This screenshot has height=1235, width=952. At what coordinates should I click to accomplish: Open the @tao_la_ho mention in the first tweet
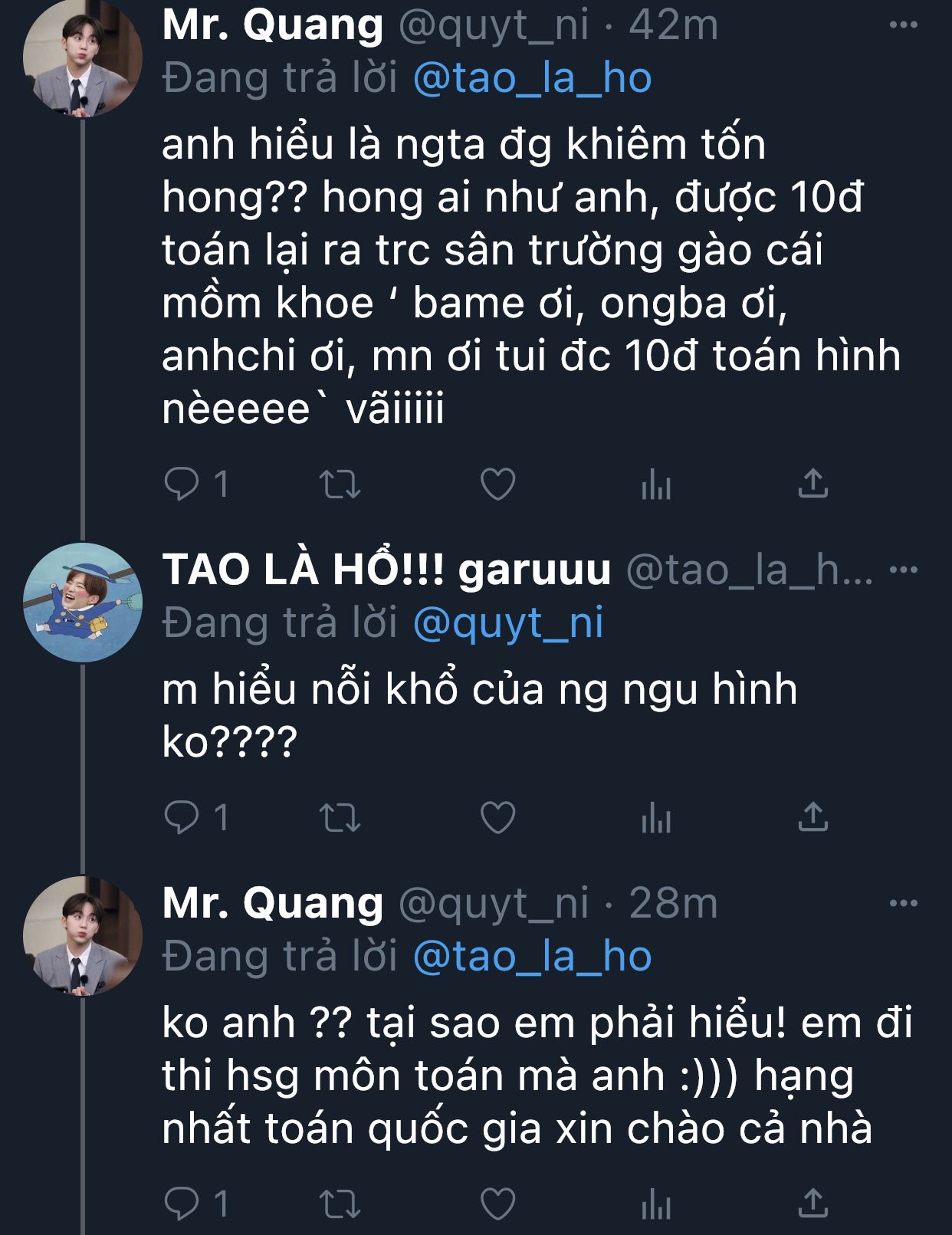[x=532, y=78]
